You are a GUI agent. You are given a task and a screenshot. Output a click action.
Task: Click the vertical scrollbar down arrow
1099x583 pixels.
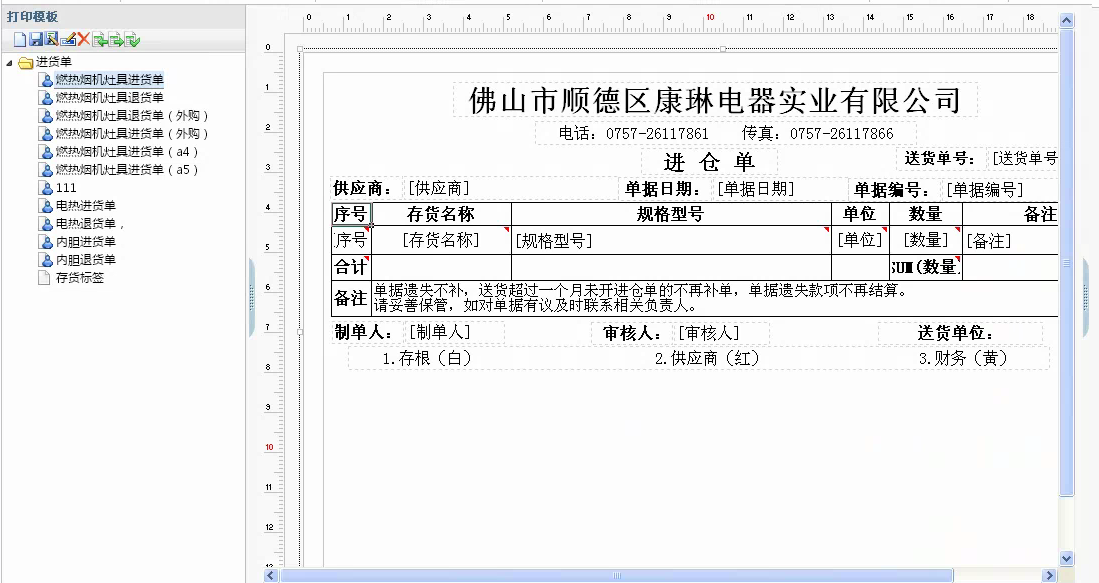tap(1066, 558)
